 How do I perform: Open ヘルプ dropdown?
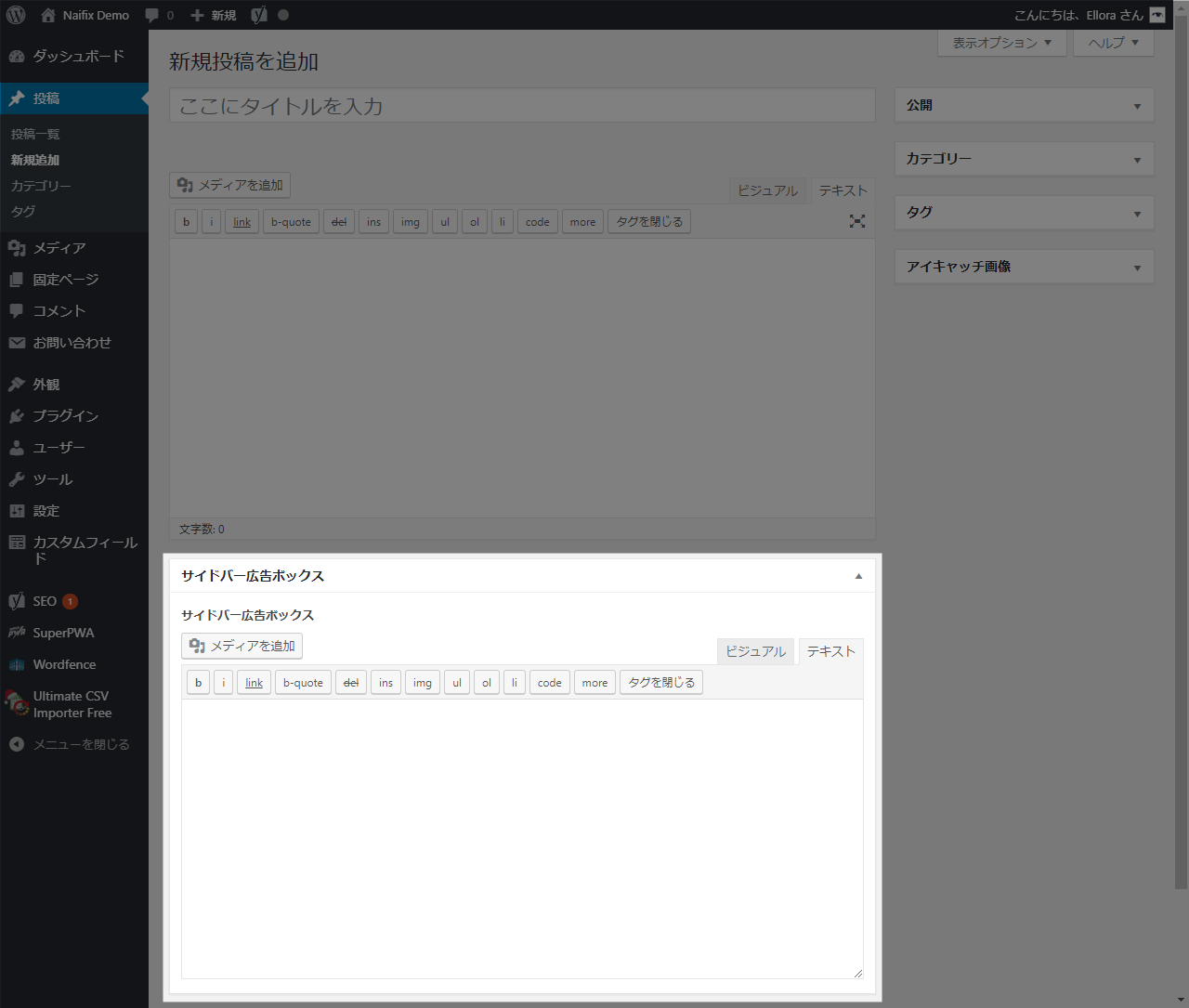(x=1113, y=43)
